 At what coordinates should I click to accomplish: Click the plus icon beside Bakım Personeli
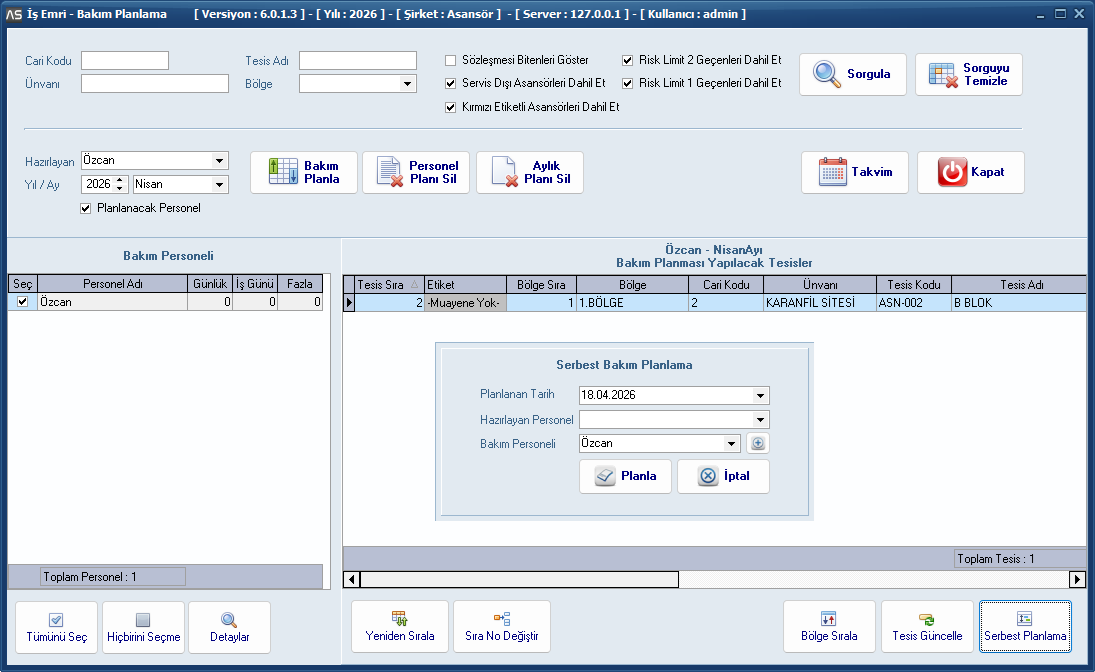click(x=757, y=444)
